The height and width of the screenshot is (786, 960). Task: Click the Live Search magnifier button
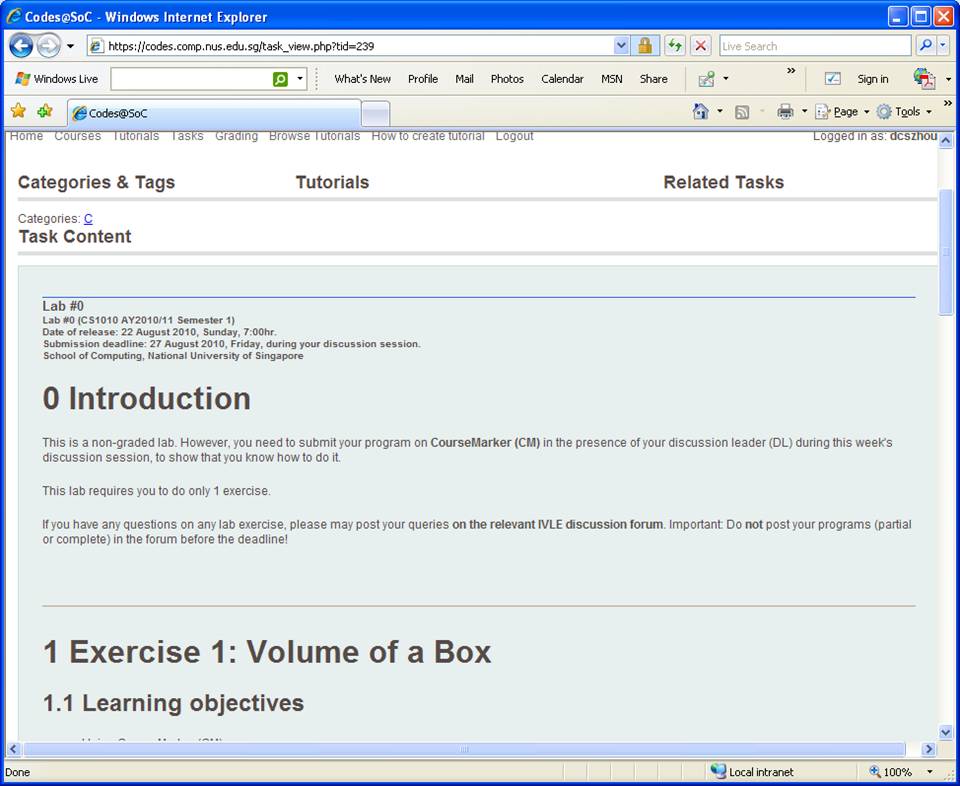[926, 45]
